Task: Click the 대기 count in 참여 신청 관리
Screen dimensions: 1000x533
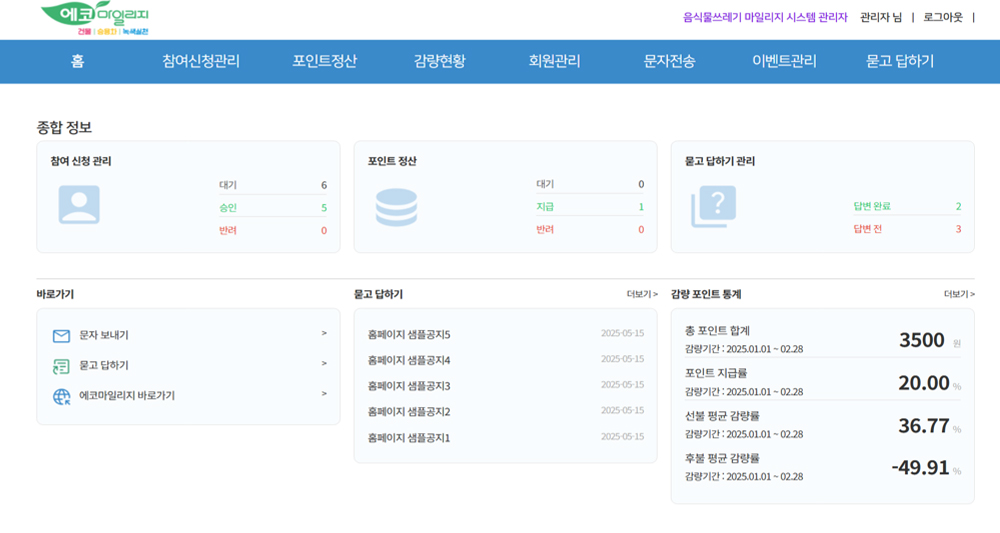Action: tap(323, 185)
